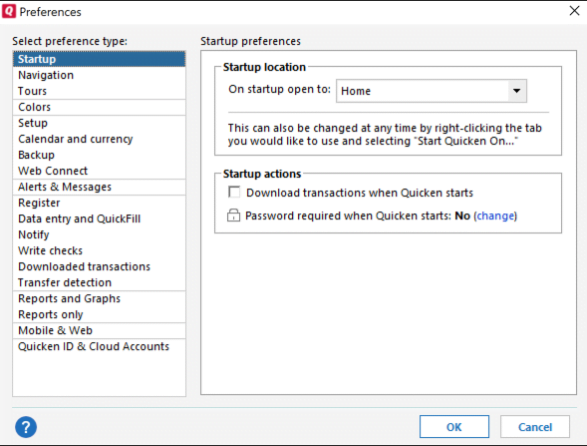
Task: Select Navigation preference type
Action: (x=99, y=75)
